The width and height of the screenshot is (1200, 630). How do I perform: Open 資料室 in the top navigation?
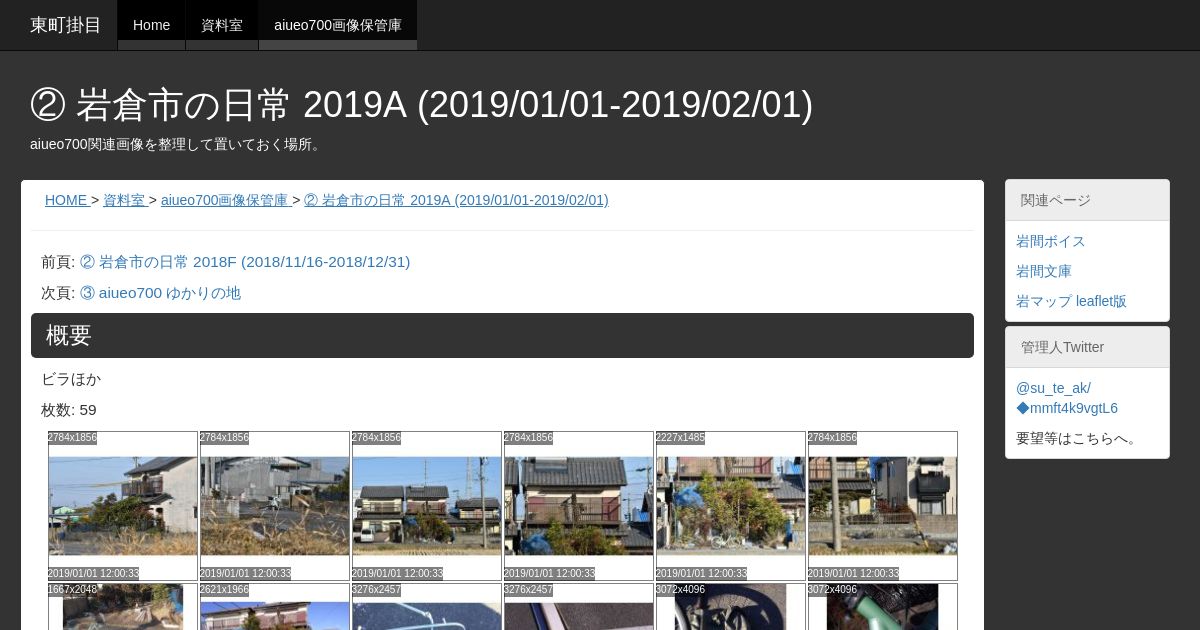pos(222,25)
